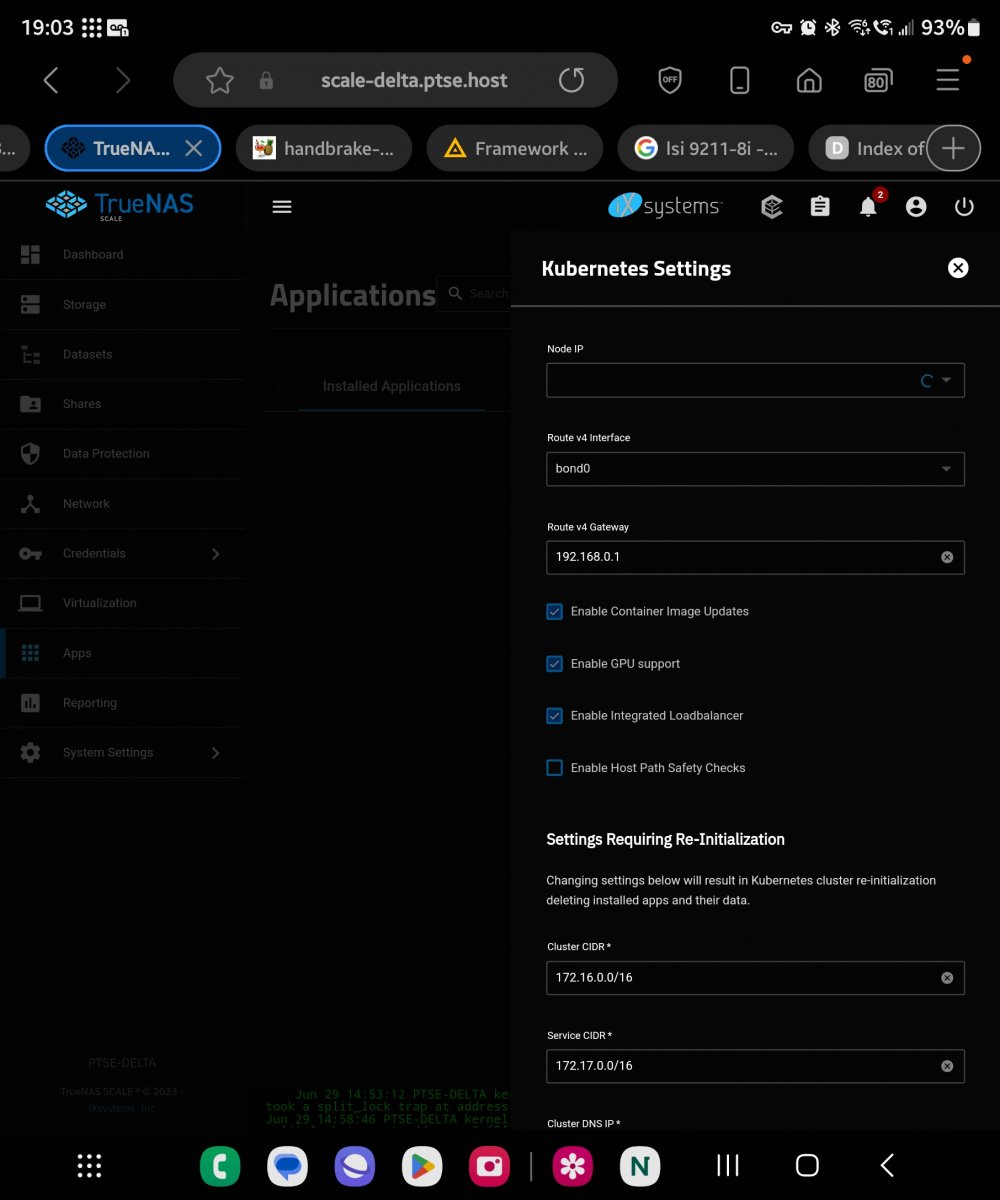The width and height of the screenshot is (1000, 1200).
Task: Open Storage in the sidebar
Action: click(84, 305)
